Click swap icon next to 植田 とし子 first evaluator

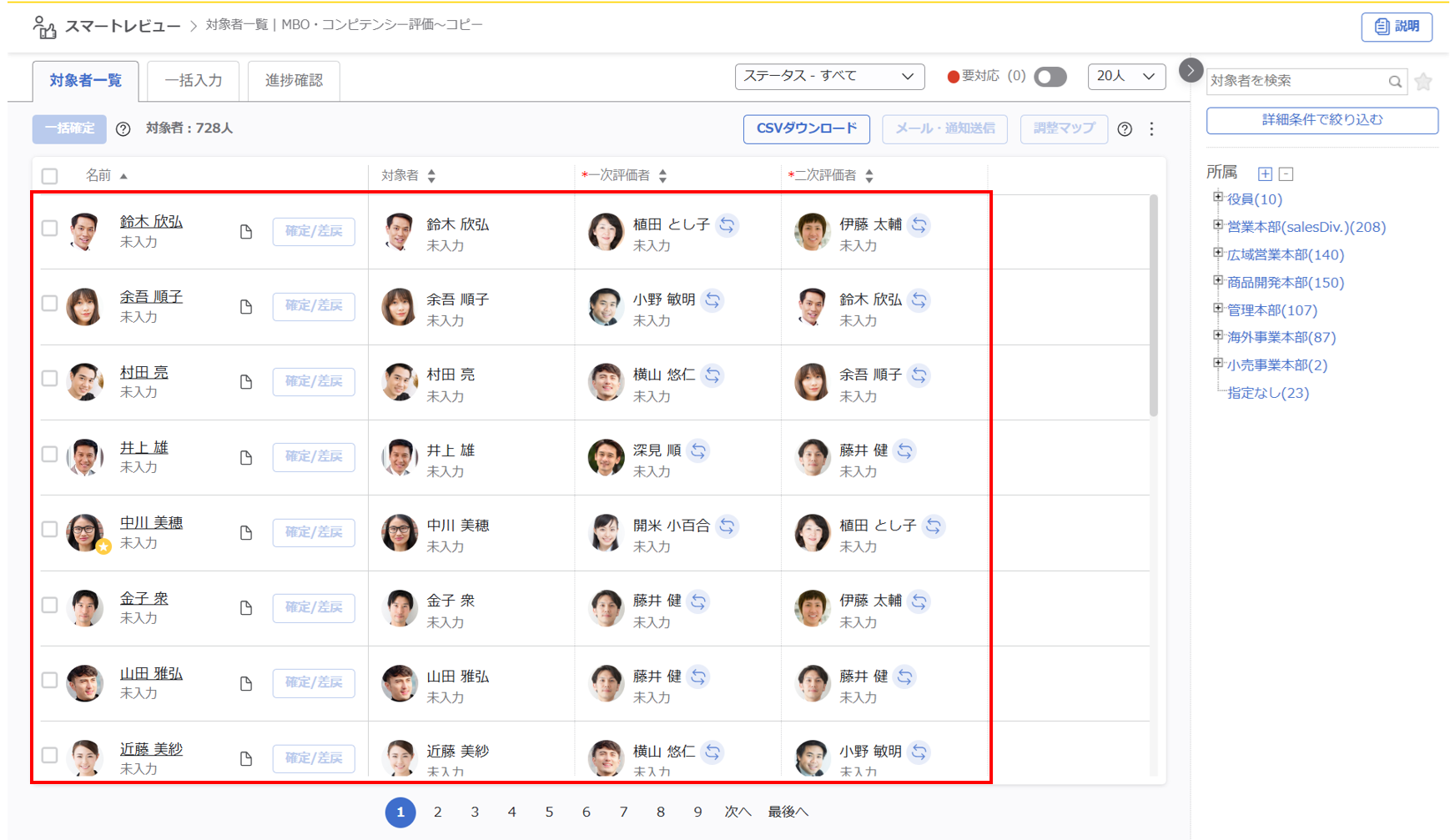728,225
